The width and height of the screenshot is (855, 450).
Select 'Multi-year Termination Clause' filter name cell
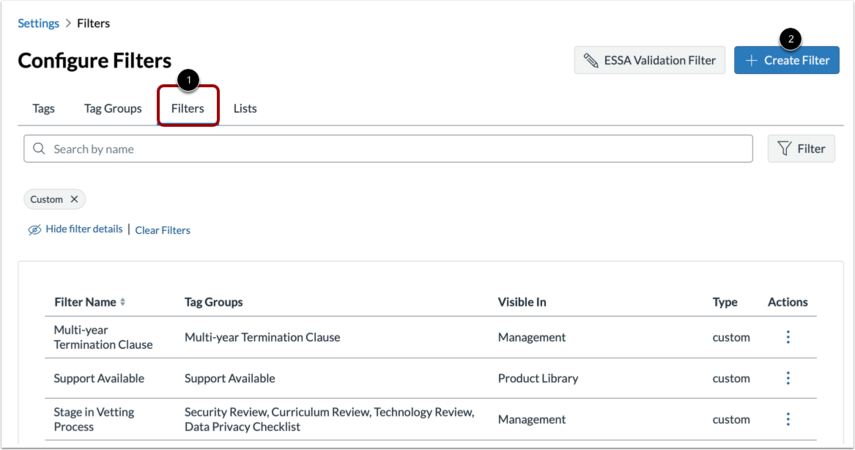click(x=103, y=337)
